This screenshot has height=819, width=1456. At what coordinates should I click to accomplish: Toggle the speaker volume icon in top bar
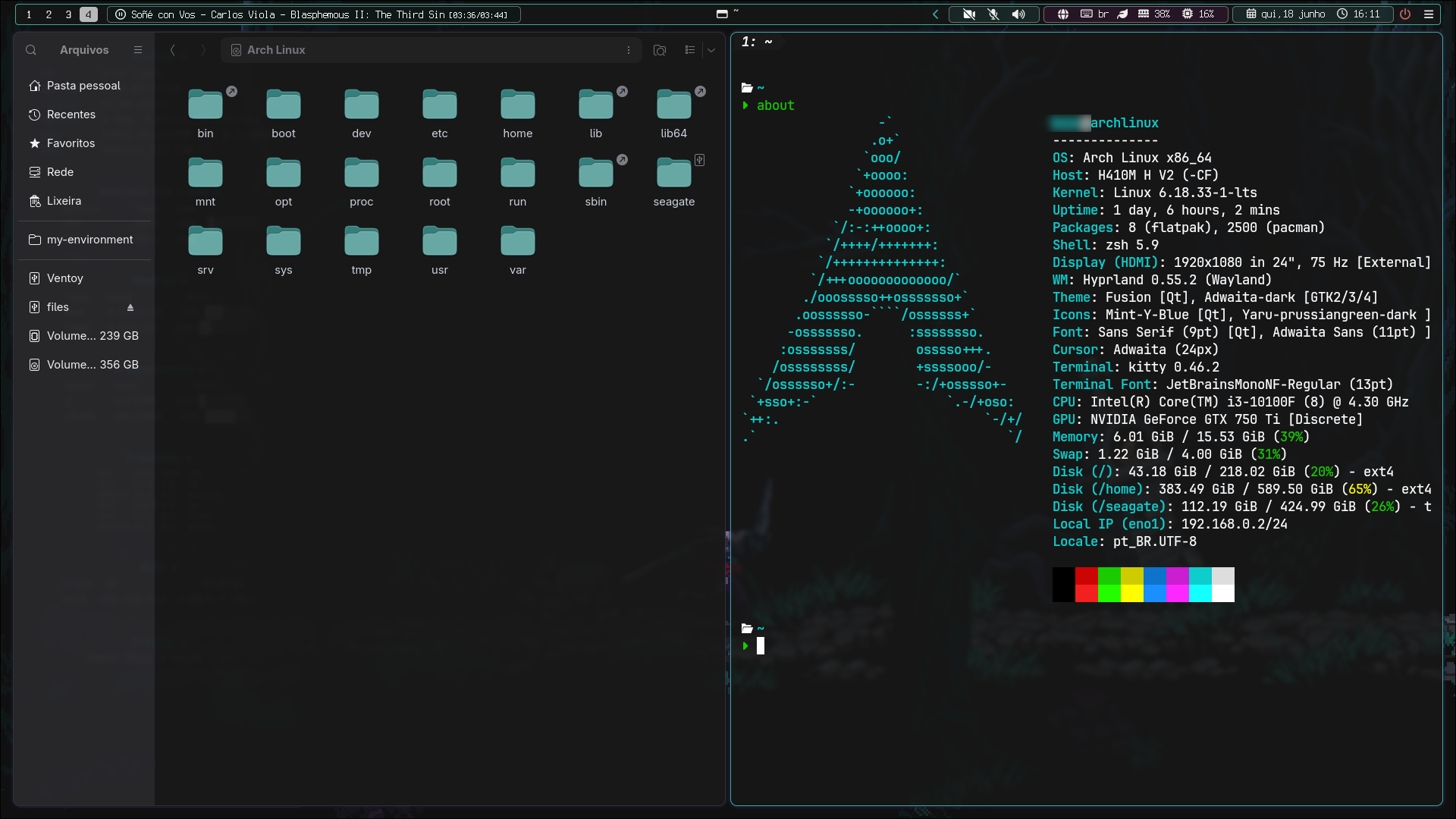point(1018,14)
